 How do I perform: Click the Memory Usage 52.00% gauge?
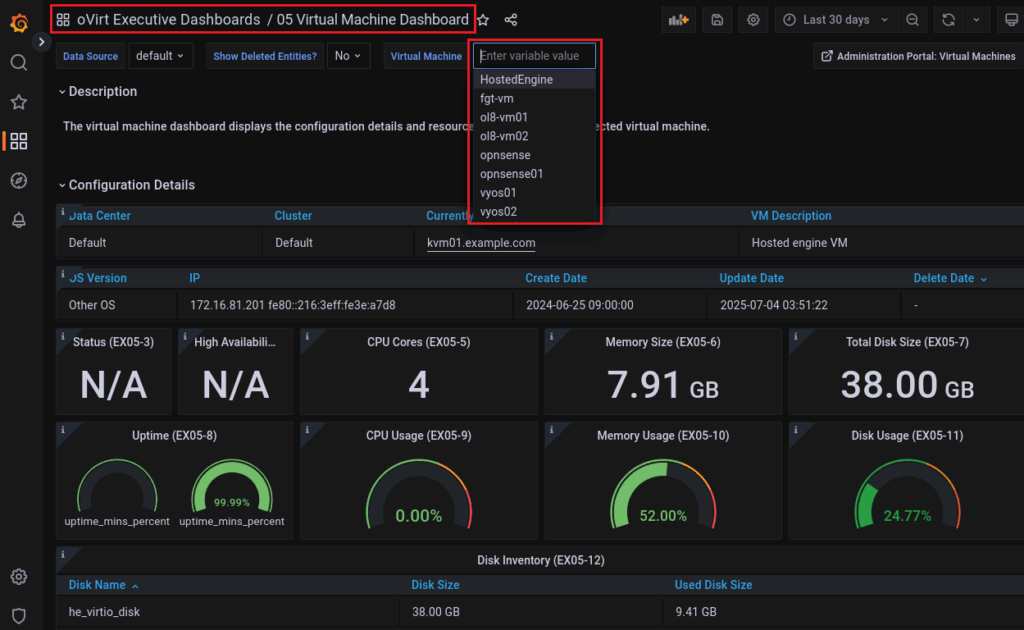[x=663, y=494]
